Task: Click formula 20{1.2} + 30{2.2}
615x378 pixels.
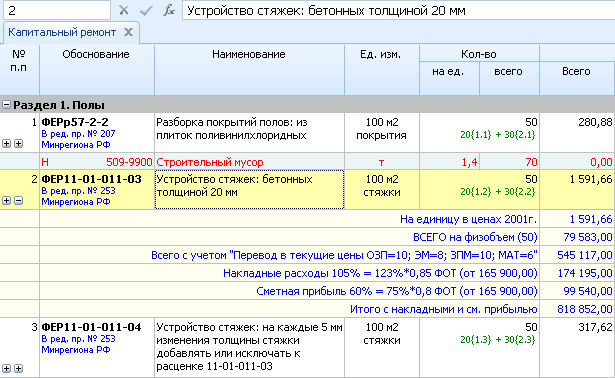Action: [x=498, y=192]
